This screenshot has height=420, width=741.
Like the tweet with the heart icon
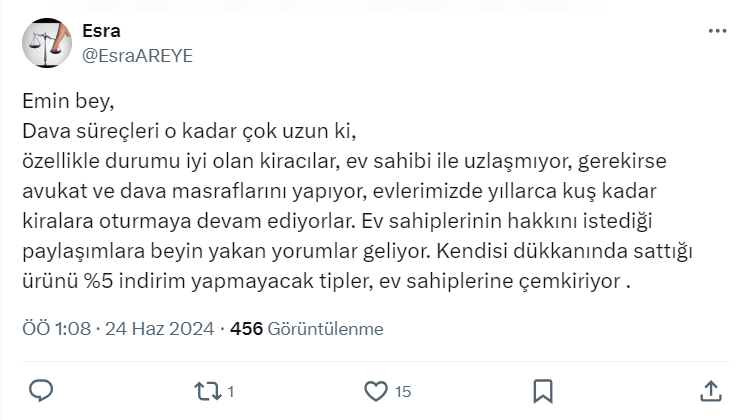(376, 390)
